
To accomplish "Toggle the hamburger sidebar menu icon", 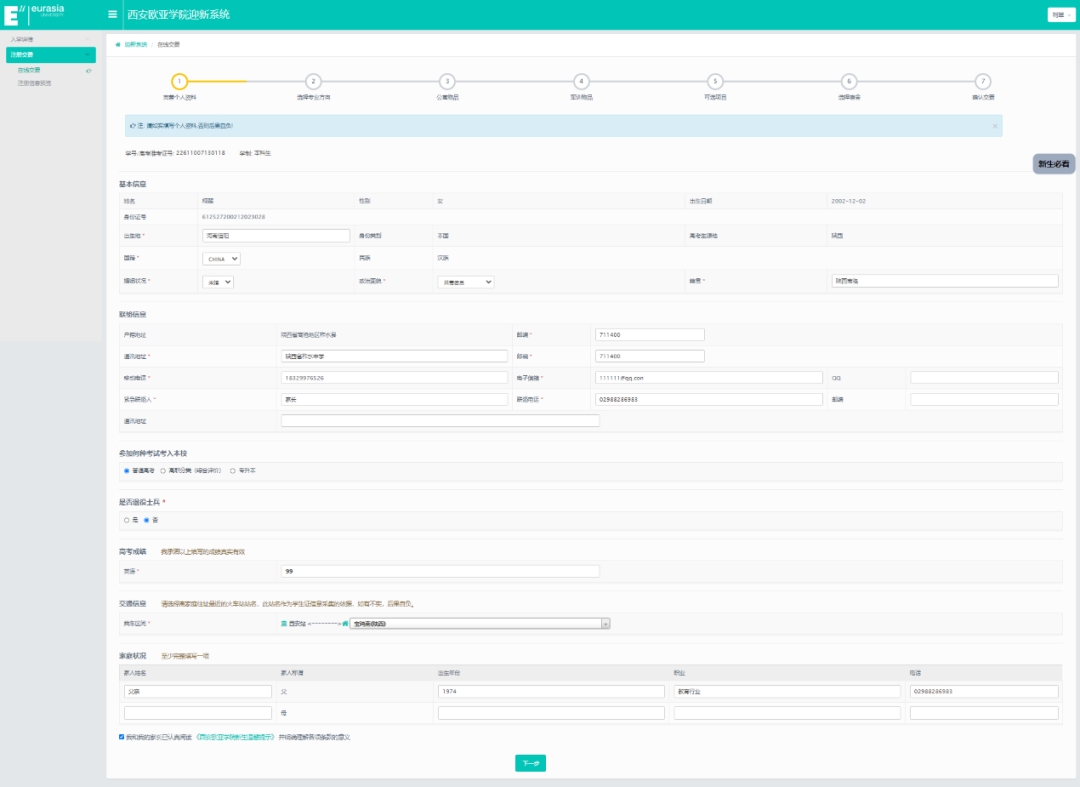I will coord(112,15).
